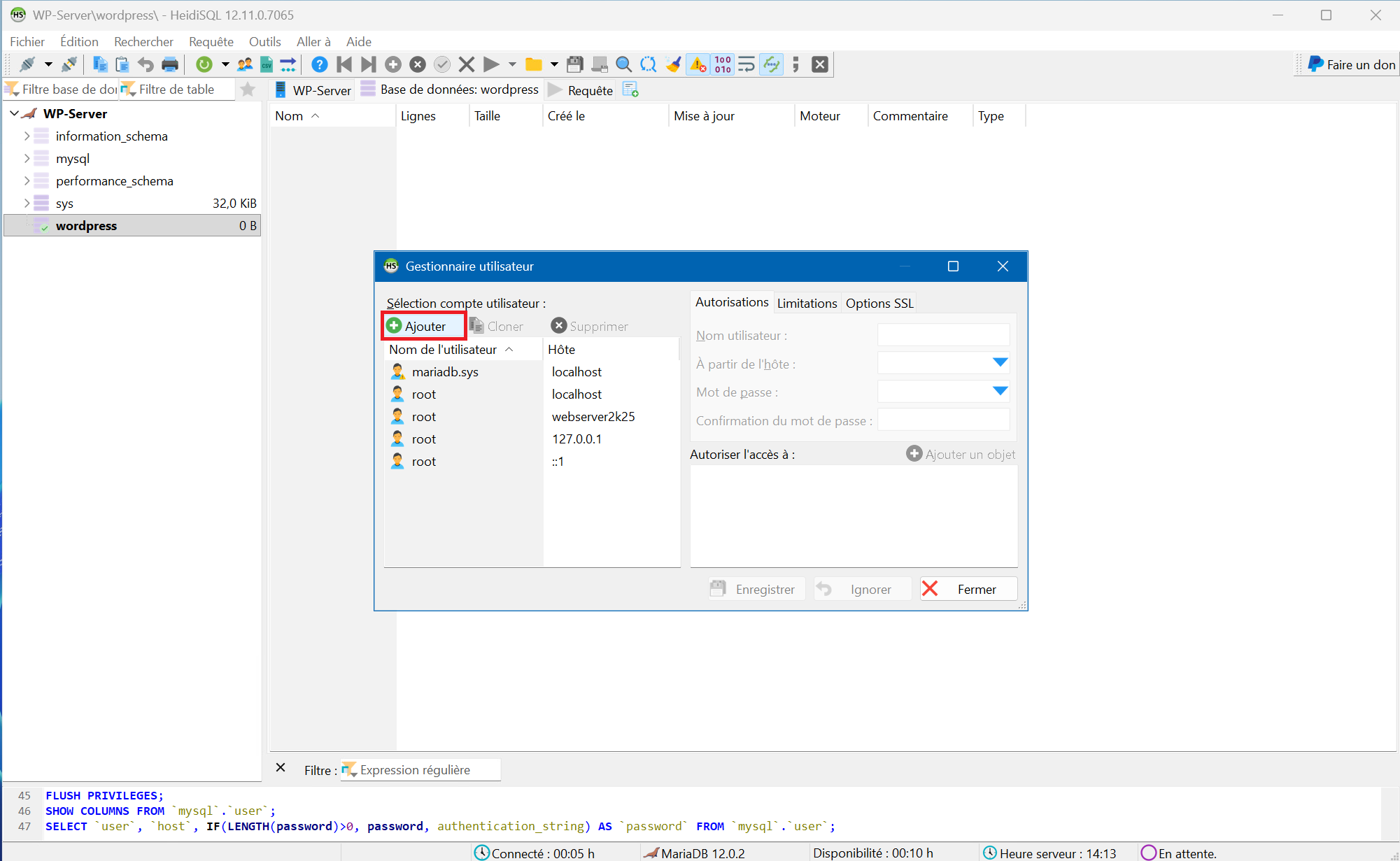Toggle the word wrap toolbar button
This screenshot has height=861, width=1400.
(x=747, y=65)
